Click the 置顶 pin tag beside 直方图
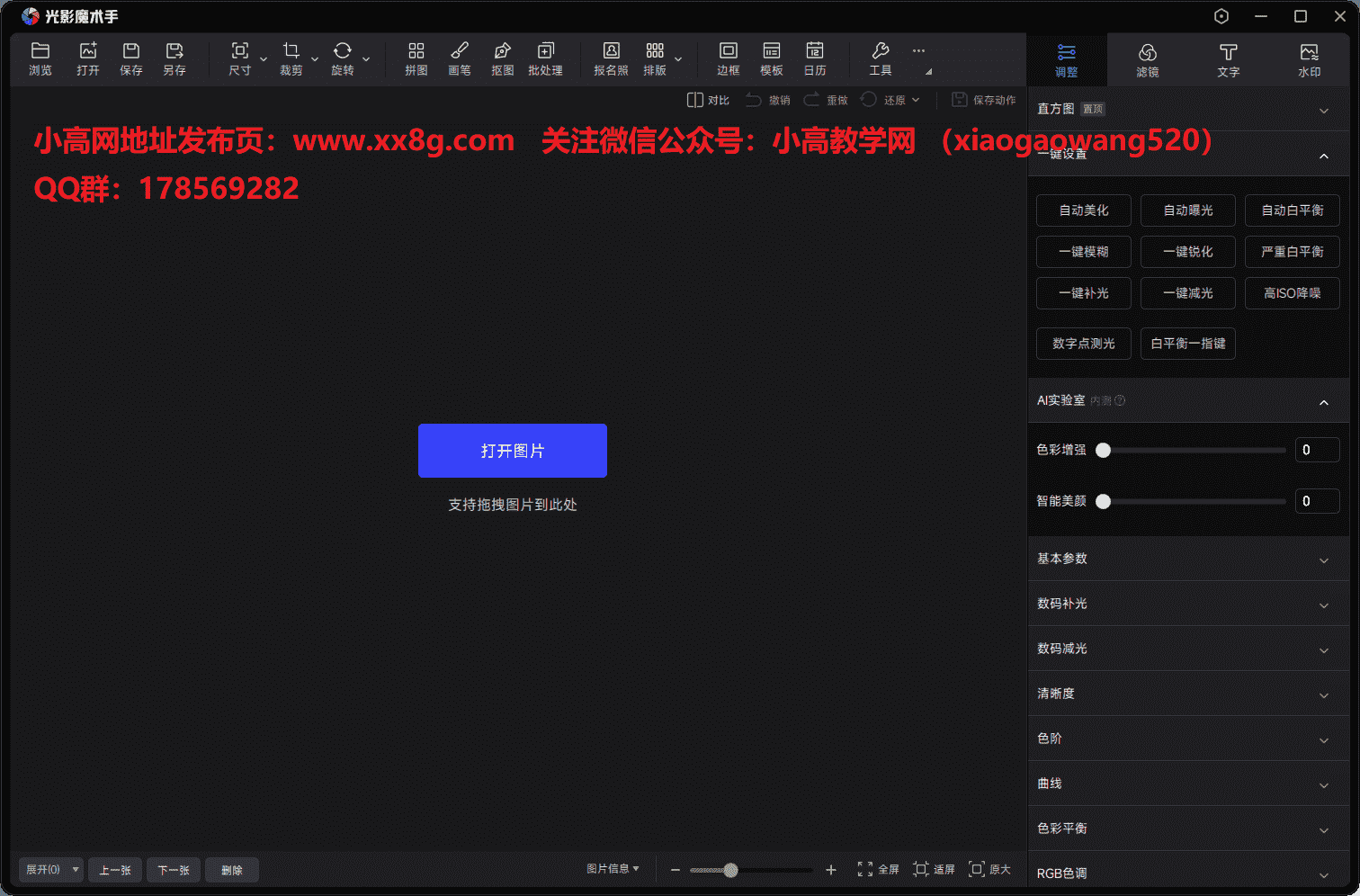Image resolution: width=1360 pixels, height=896 pixels. 1093,109
